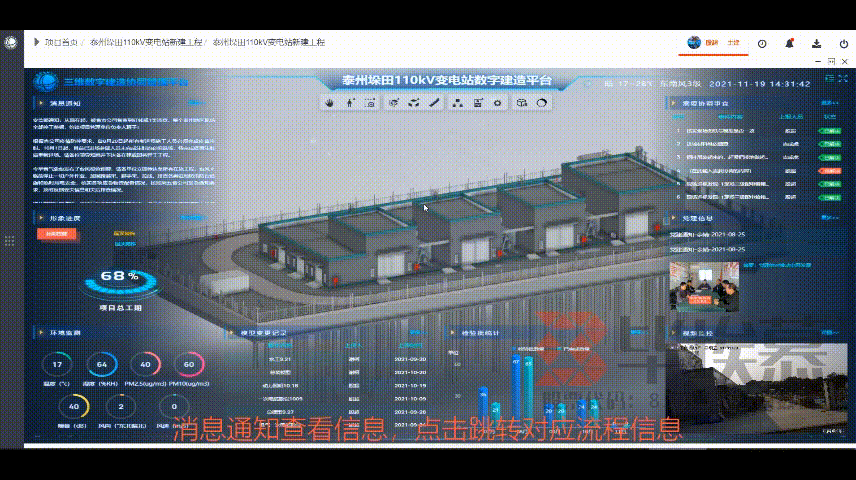Click the power logout icon

pos(841,44)
